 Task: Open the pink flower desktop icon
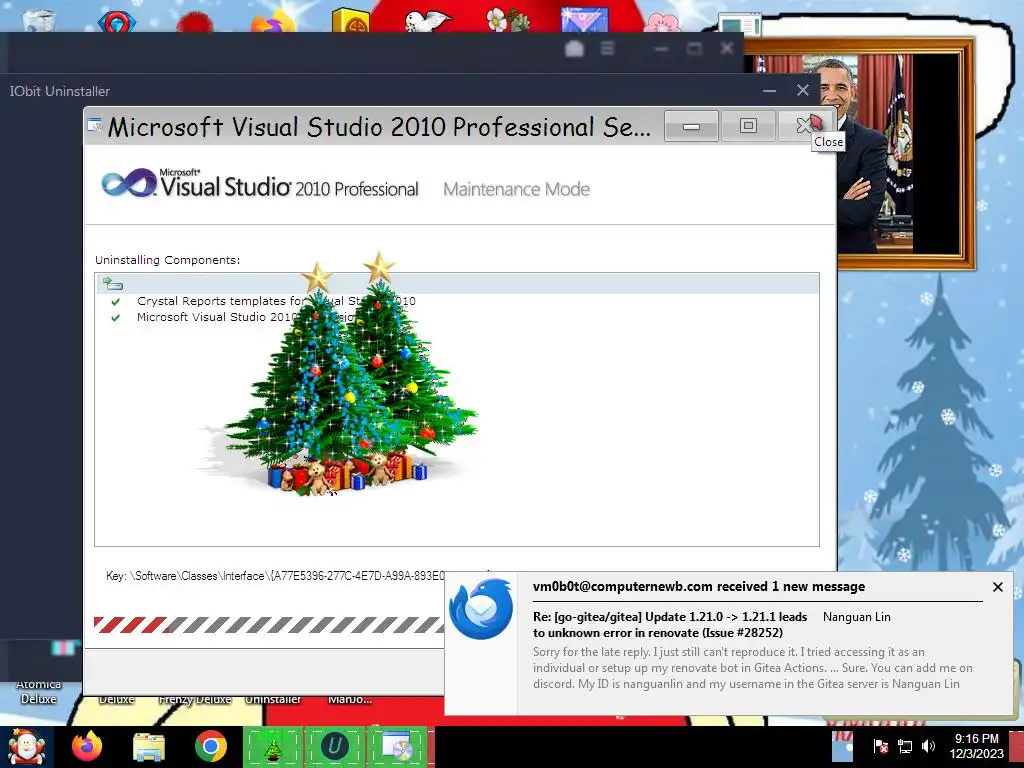click(x=662, y=21)
